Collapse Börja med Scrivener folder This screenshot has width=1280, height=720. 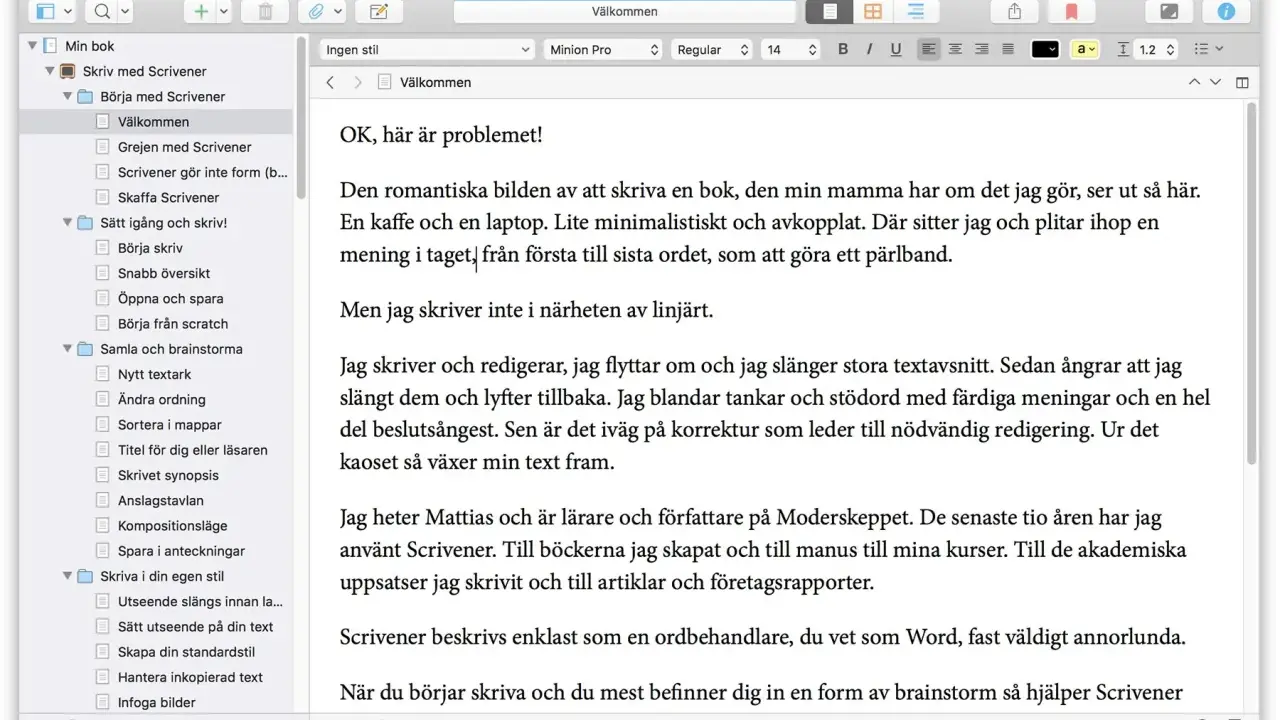click(x=67, y=97)
